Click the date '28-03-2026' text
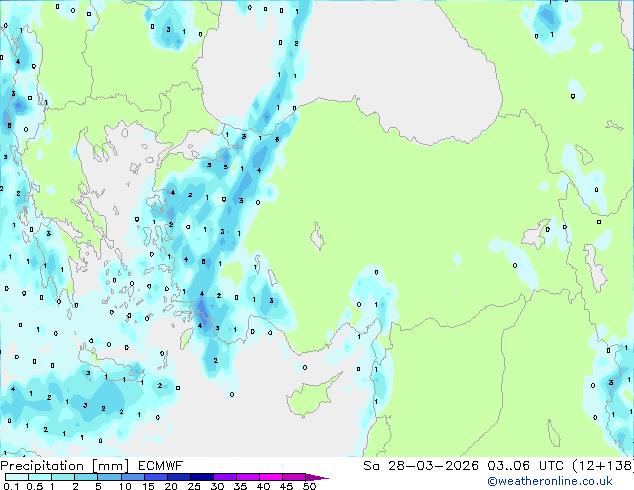The width and height of the screenshot is (634, 490). (433, 466)
